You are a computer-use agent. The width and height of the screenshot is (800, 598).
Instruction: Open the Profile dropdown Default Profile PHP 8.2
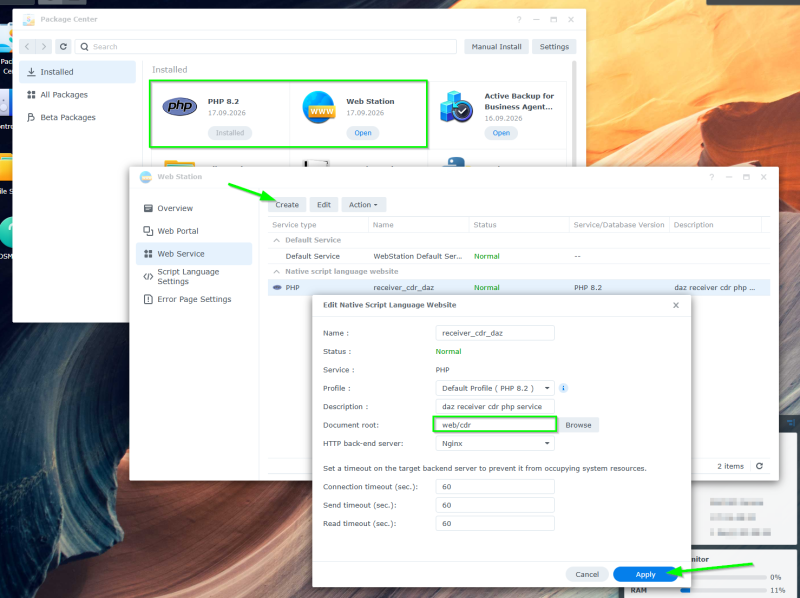pos(495,388)
